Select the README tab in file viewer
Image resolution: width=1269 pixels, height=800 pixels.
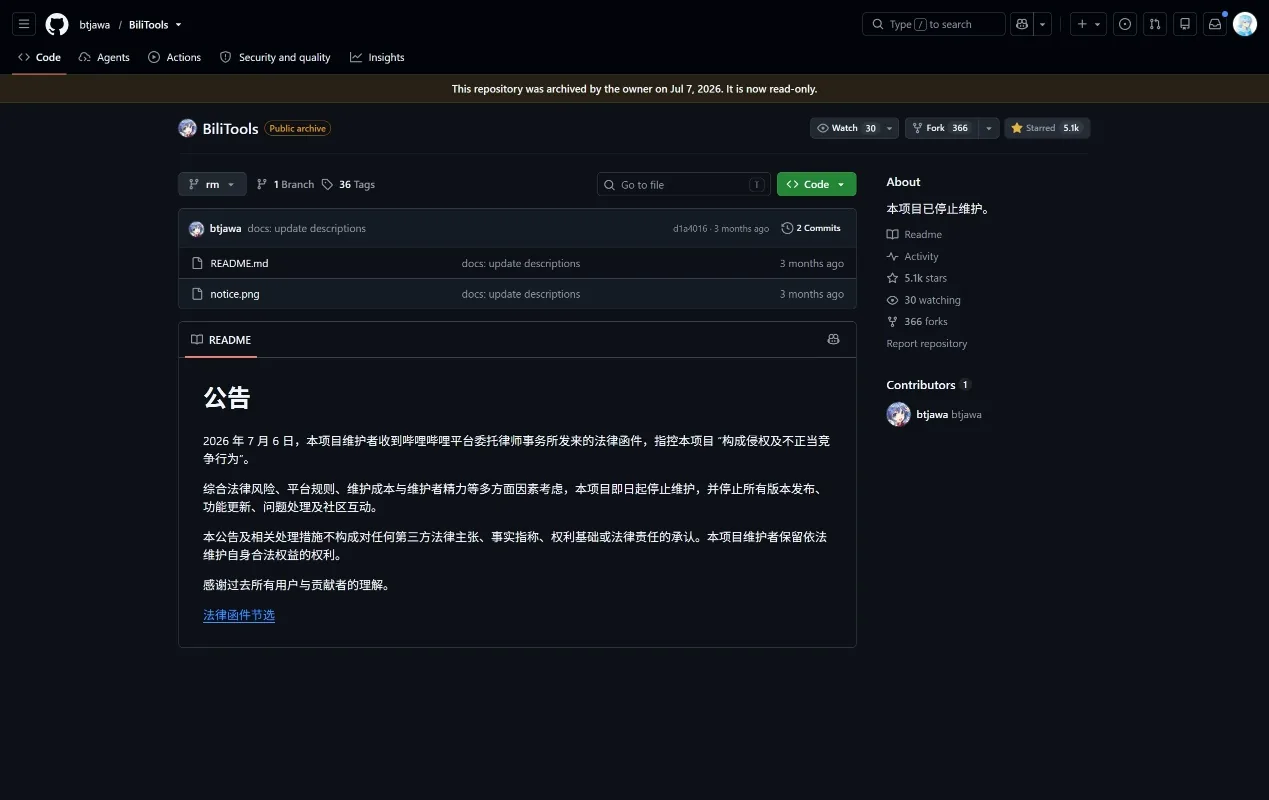pyautogui.click(x=221, y=340)
